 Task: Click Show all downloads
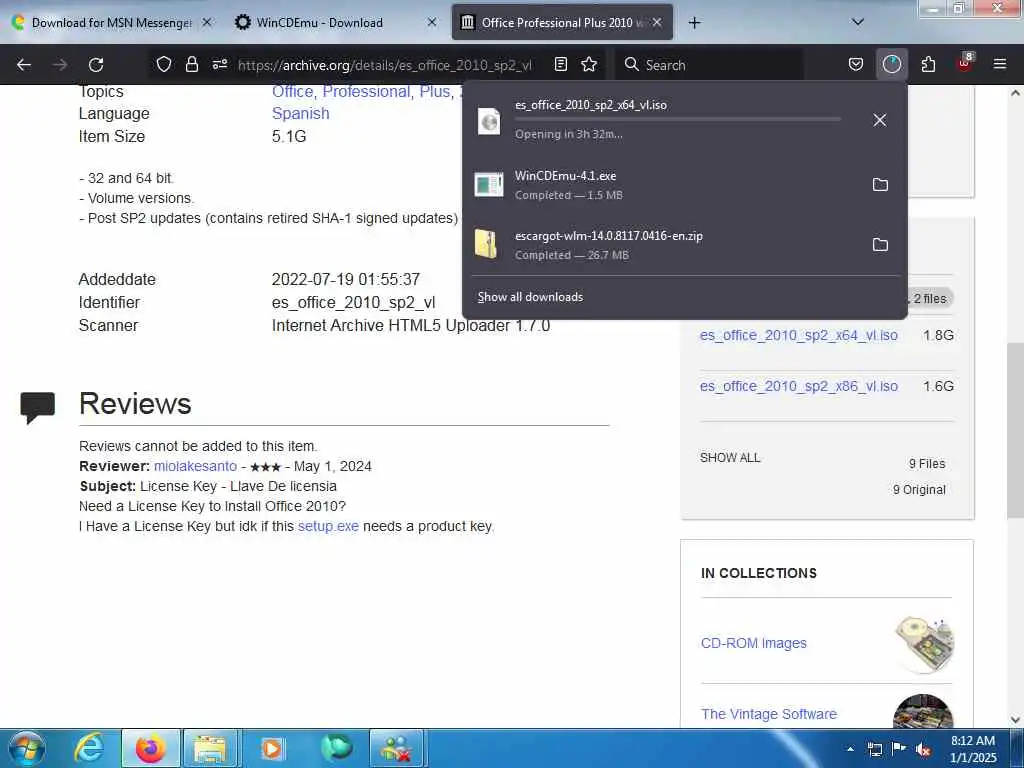pyautogui.click(x=530, y=297)
